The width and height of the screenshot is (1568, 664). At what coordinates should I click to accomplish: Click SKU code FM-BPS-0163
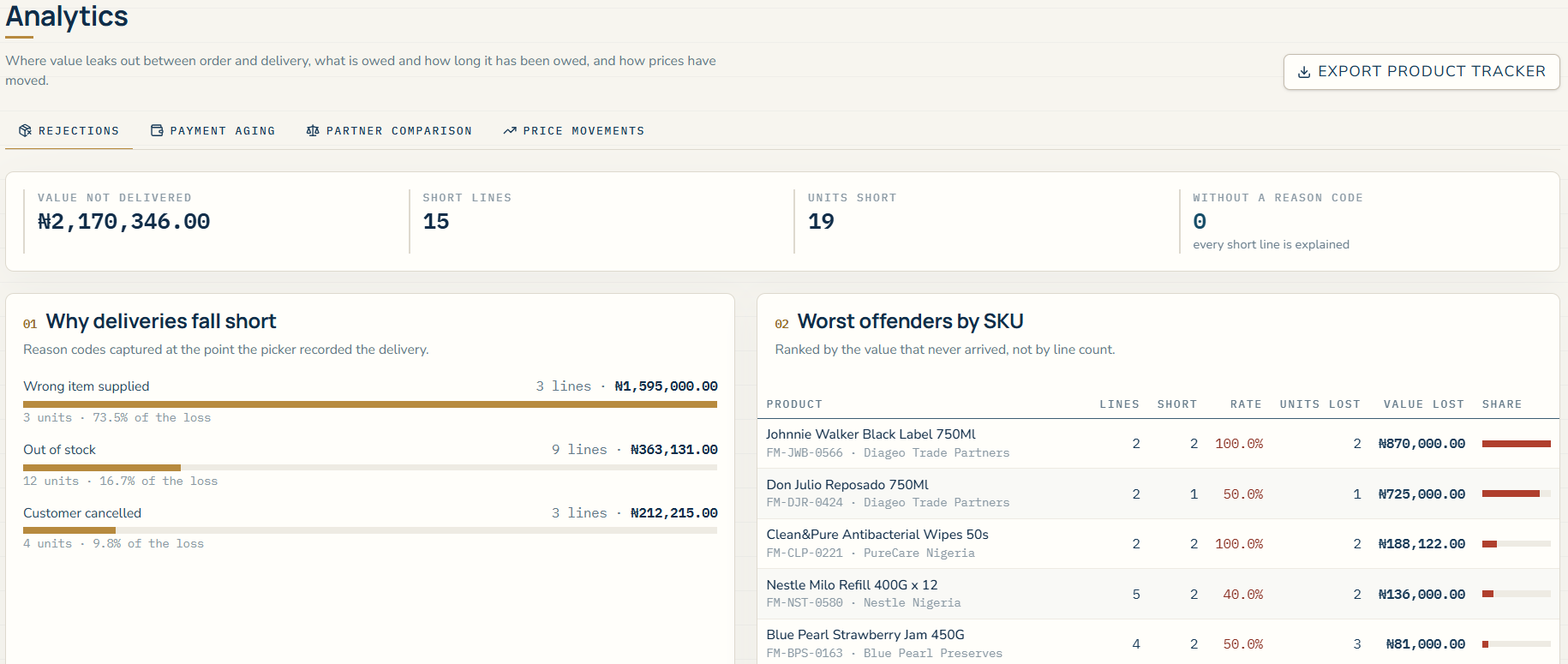[x=805, y=654]
